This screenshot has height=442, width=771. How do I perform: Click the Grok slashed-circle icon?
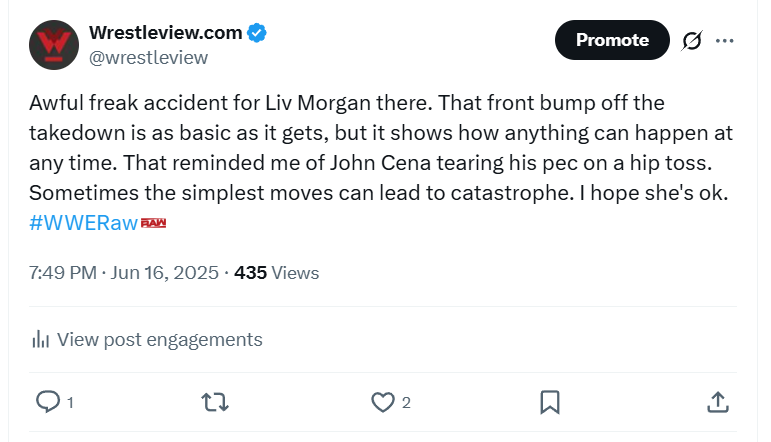[691, 41]
